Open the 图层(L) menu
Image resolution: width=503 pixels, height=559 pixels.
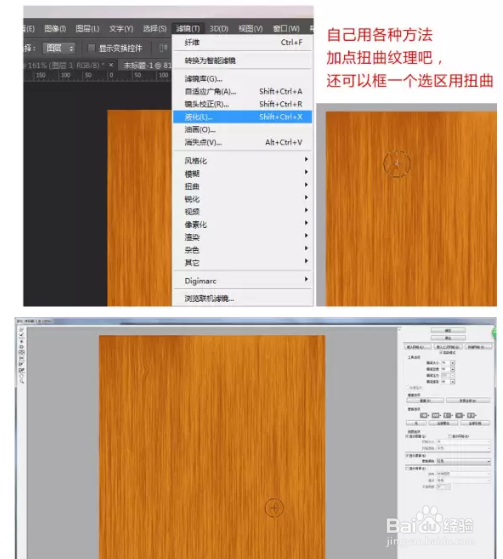point(87,29)
